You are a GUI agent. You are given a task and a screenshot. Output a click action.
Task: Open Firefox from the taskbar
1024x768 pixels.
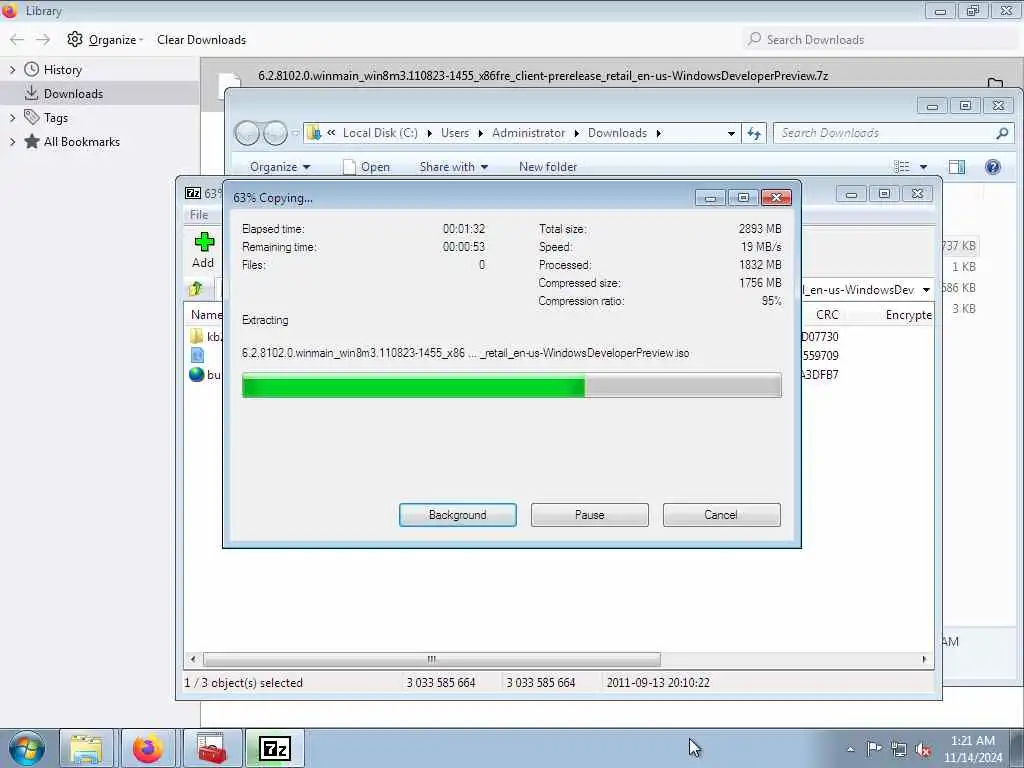[148, 748]
